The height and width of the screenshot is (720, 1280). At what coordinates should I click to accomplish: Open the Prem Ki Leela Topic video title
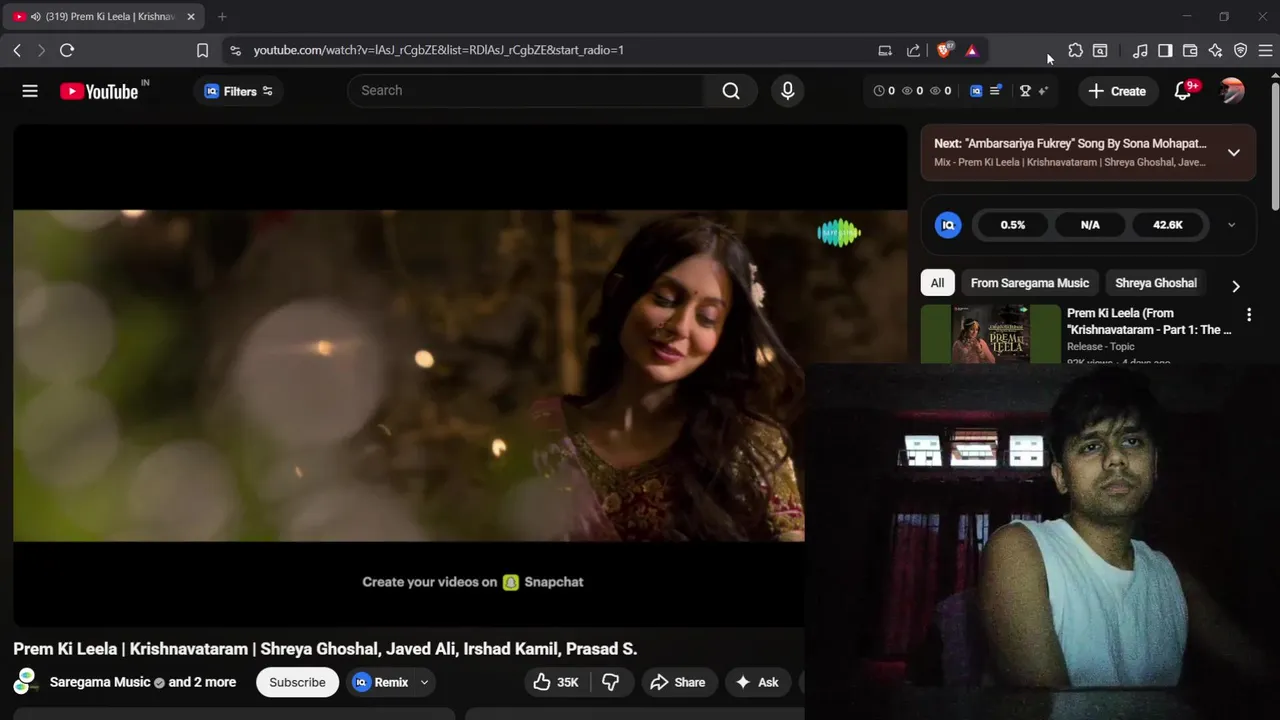pos(1149,321)
